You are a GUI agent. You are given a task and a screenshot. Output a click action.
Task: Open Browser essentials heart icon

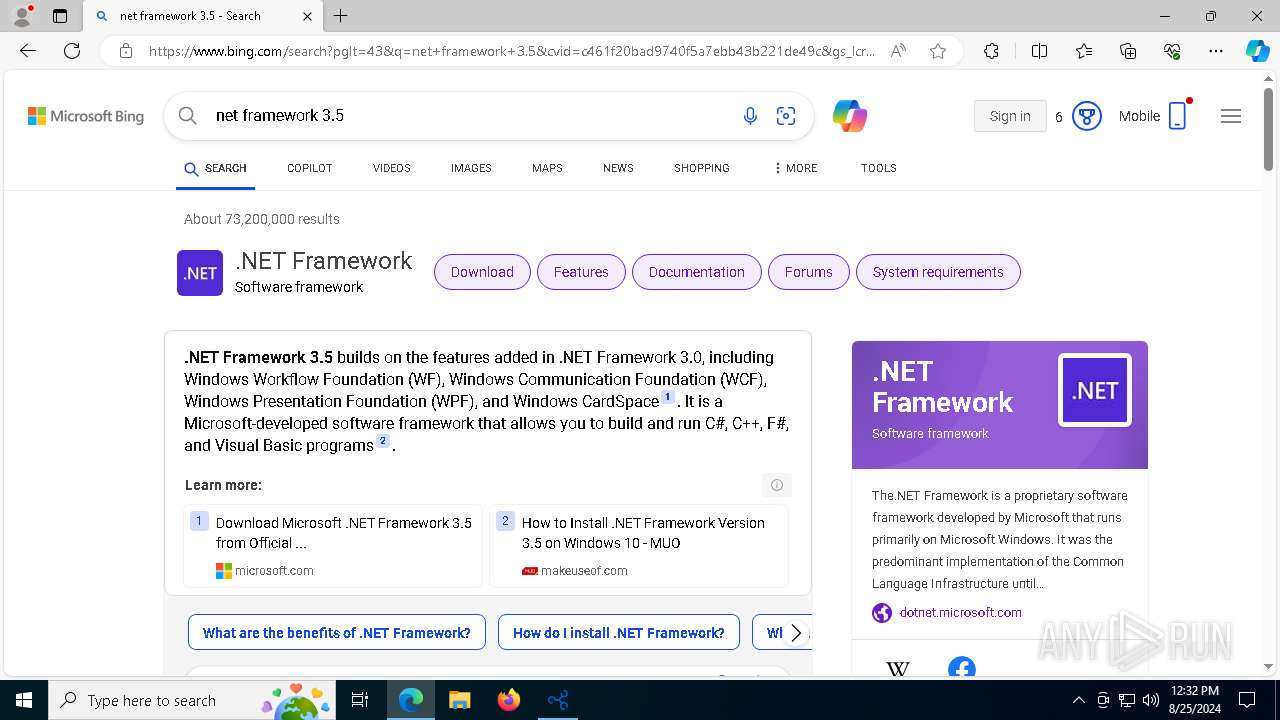pyautogui.click(x=1172, y=51)
